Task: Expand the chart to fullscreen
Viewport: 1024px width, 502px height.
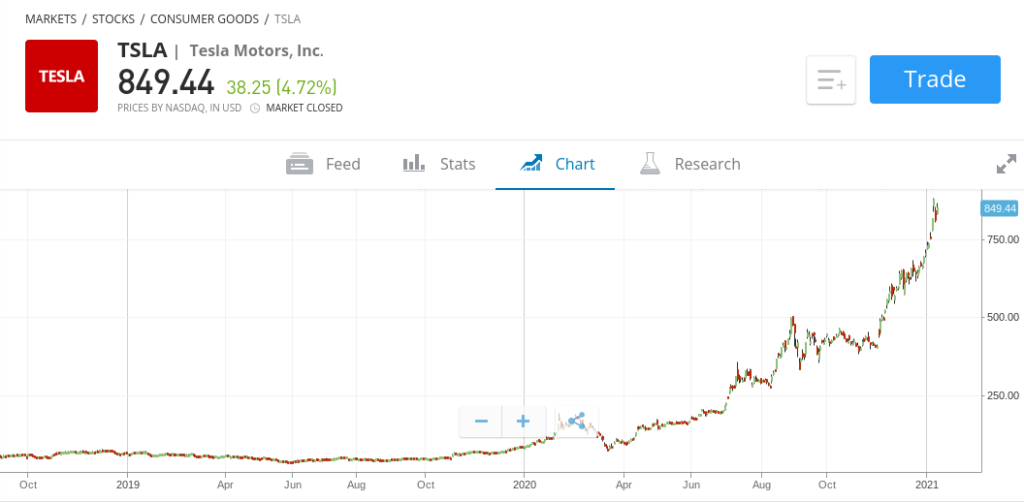Action: pyautogui.click(x=1006, y=165)
